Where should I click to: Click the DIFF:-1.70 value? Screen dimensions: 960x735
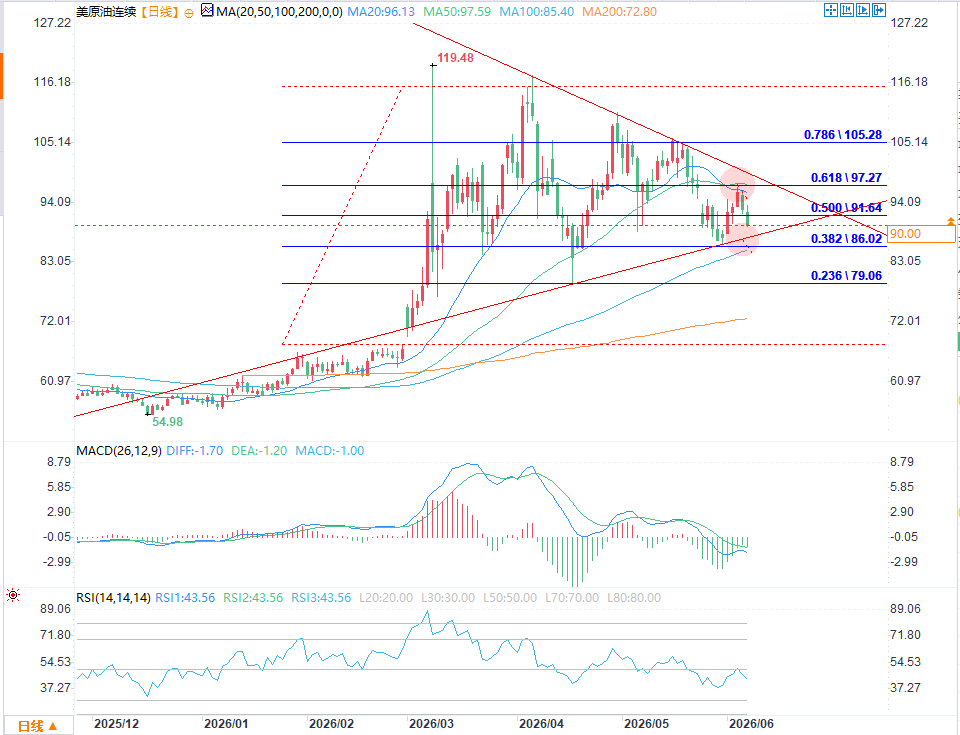[195, 451]
